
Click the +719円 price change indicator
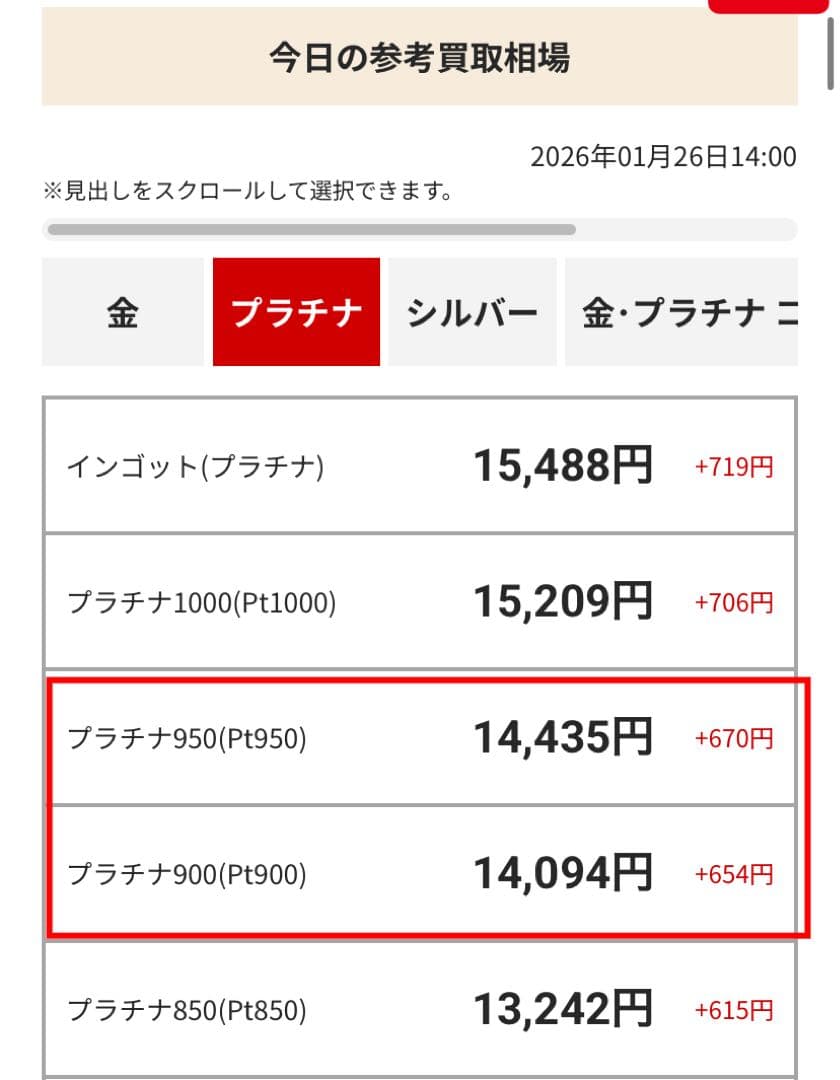(x=734, y=464)
